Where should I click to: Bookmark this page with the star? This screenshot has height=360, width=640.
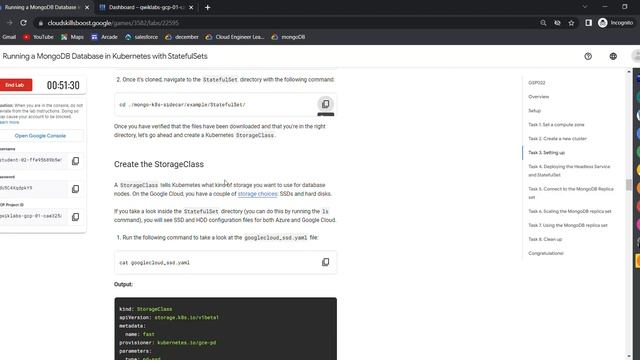point(571,23)
